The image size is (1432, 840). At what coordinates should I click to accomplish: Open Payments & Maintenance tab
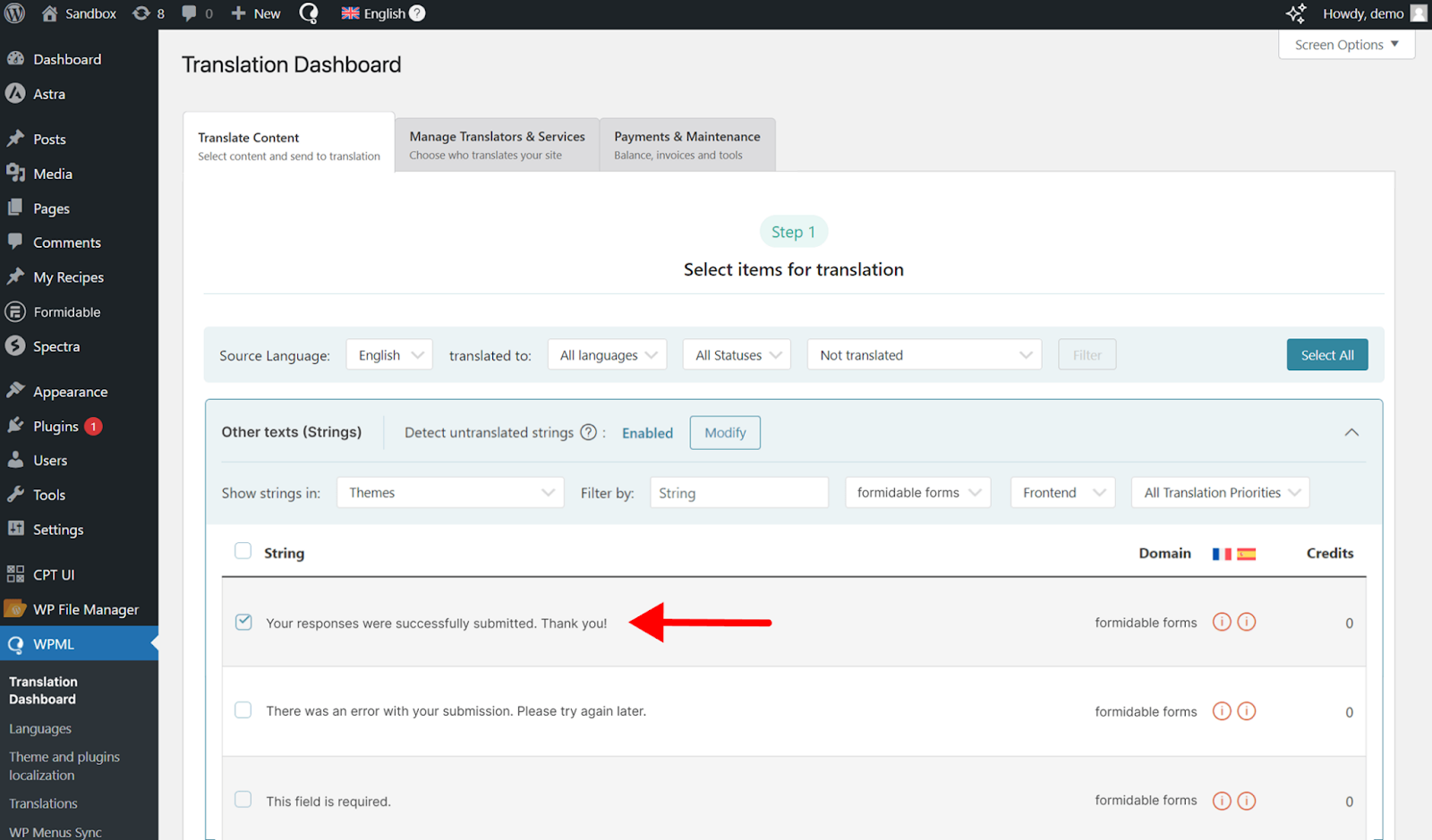coord(686,144)
